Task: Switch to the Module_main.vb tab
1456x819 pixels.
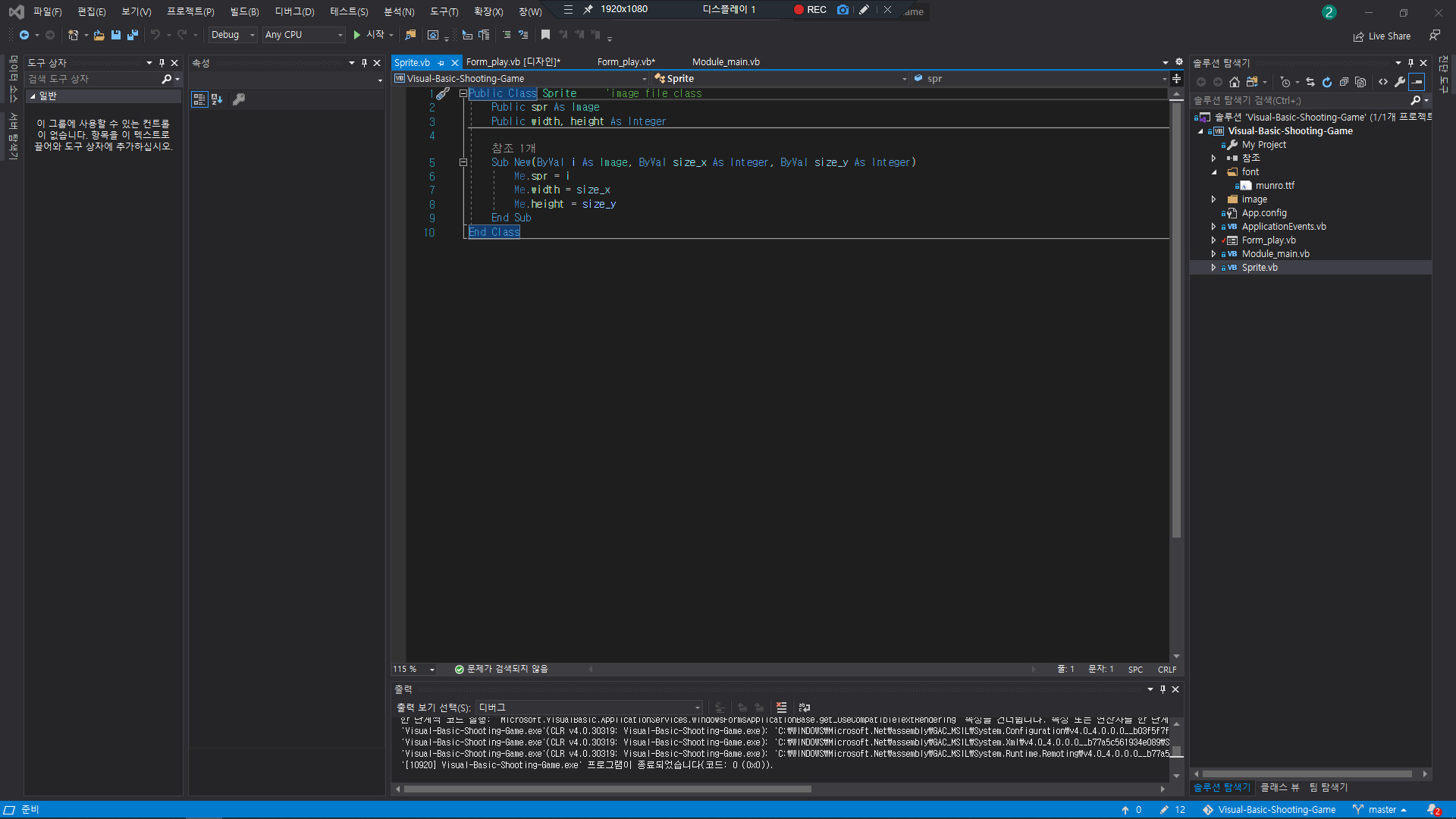Action: coord(726,62)
